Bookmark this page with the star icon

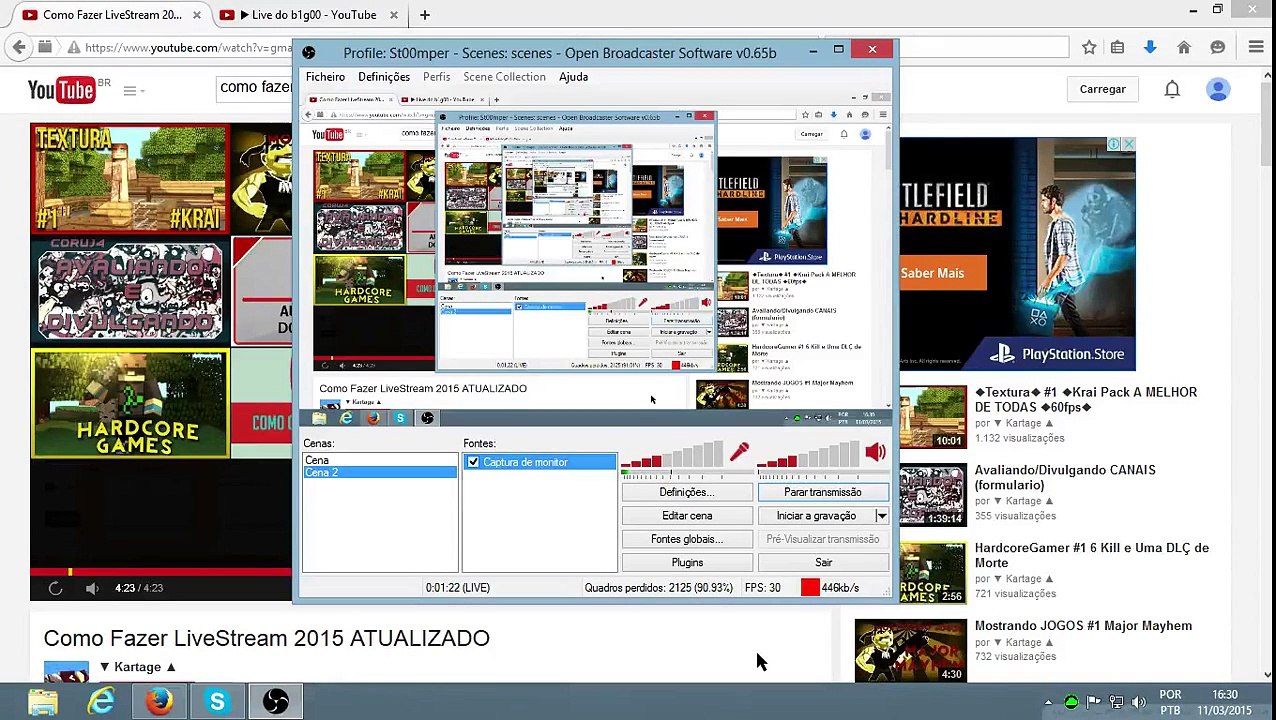click(x=1089, y=47)
